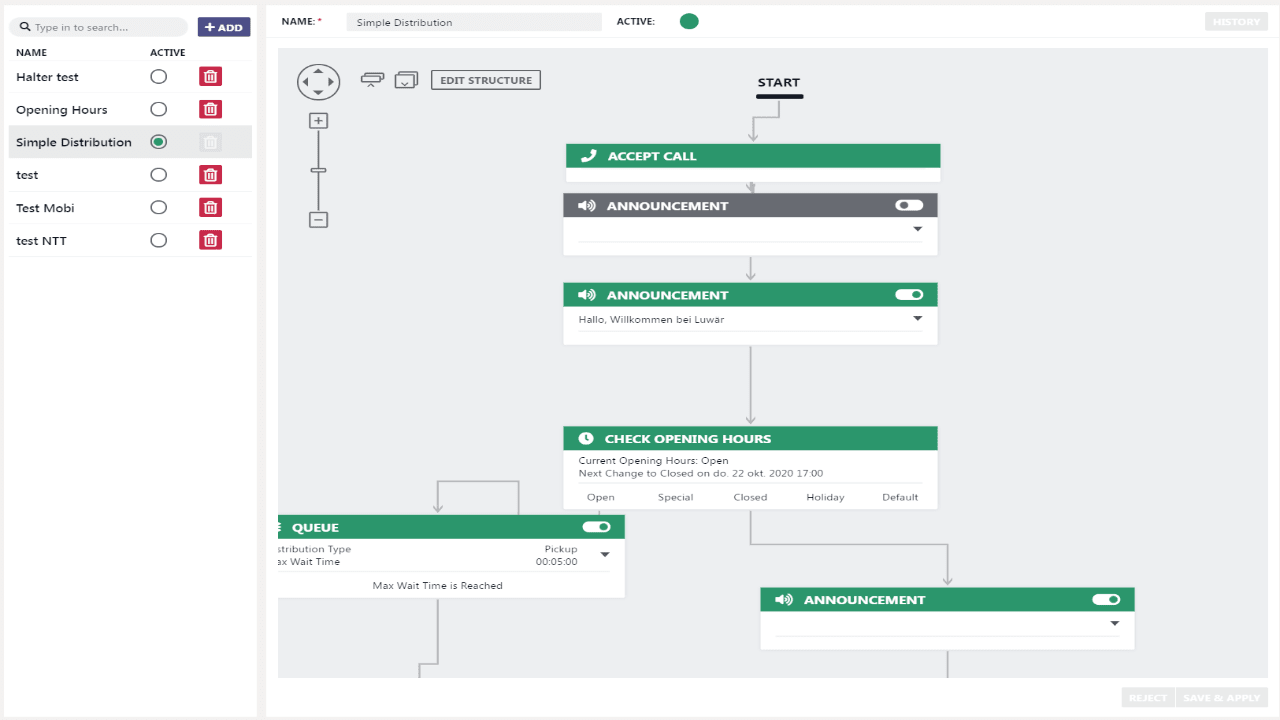
Task: Activate the Halter test radio button
Action: pyautogui.click(x=158, y=77)
